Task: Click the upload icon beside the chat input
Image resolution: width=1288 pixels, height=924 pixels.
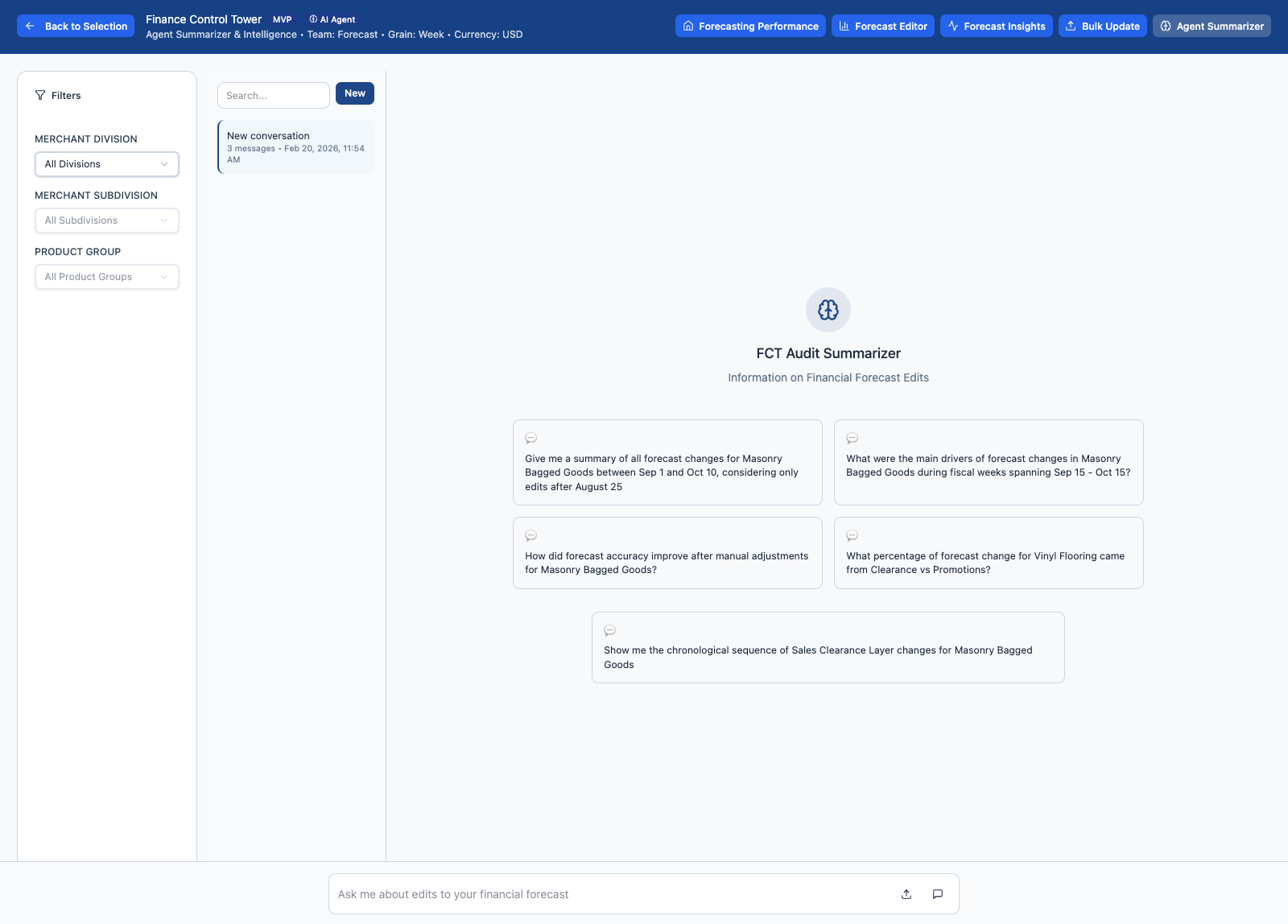Action: coord(906,893)
